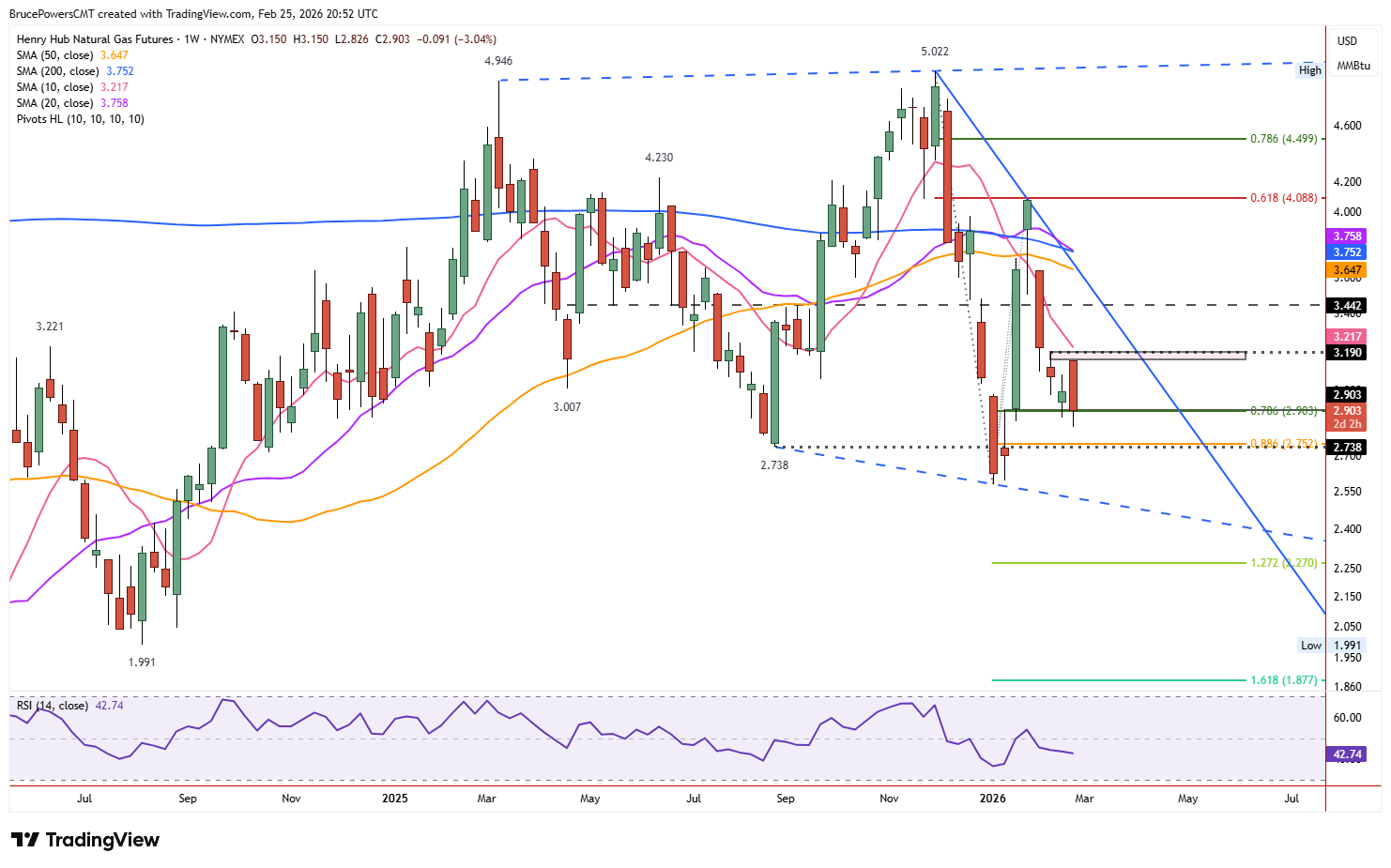The image size is (1391, 868).
Task: Click the 2.150 tick on price axis
Action: 1347,597
